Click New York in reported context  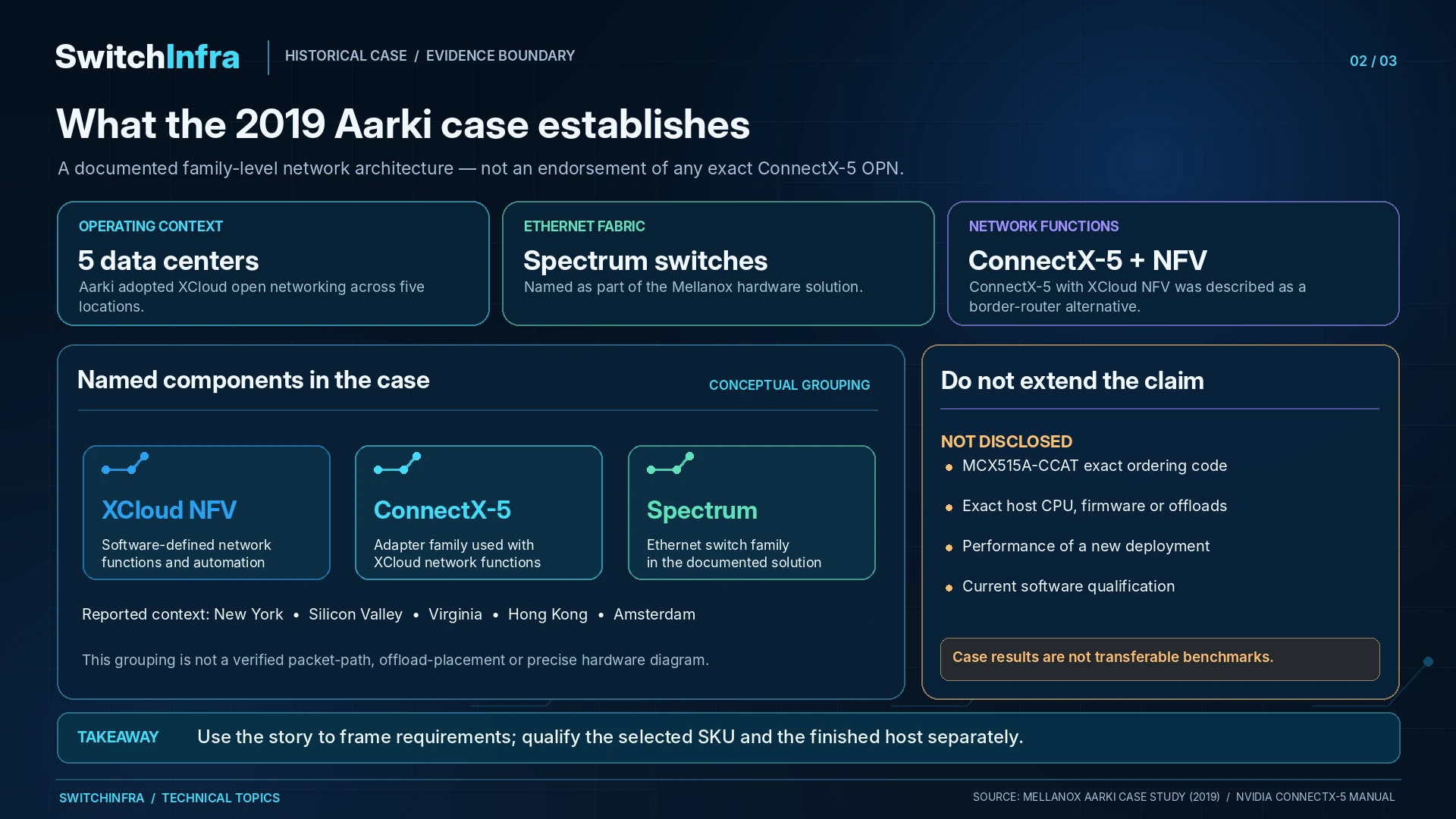tap(249, 614)
